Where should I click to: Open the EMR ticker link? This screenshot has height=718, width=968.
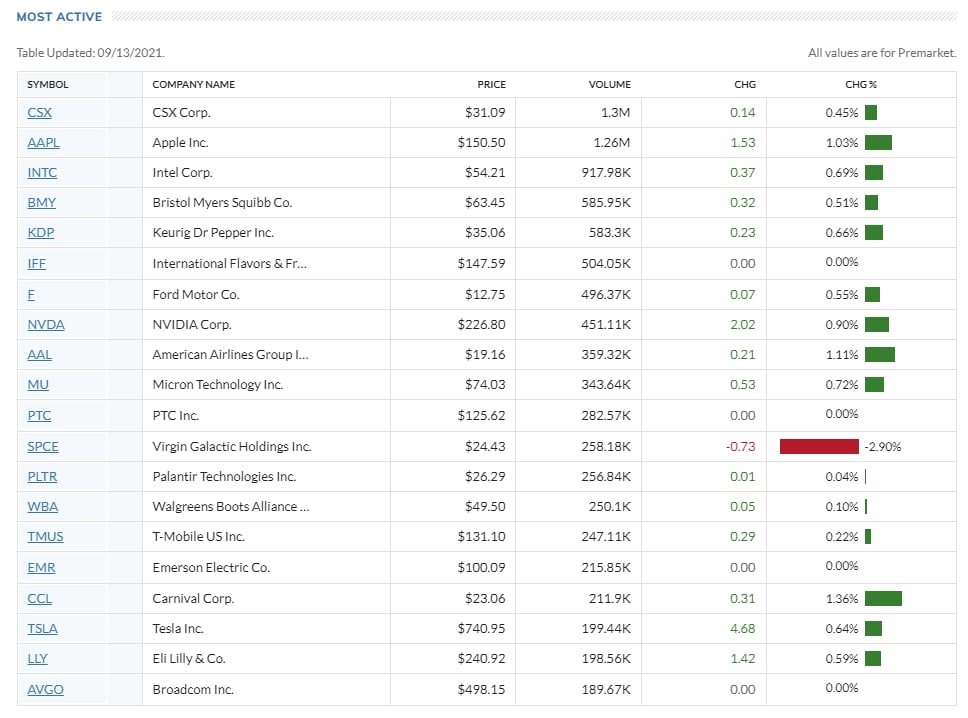(x=41, y=567)
